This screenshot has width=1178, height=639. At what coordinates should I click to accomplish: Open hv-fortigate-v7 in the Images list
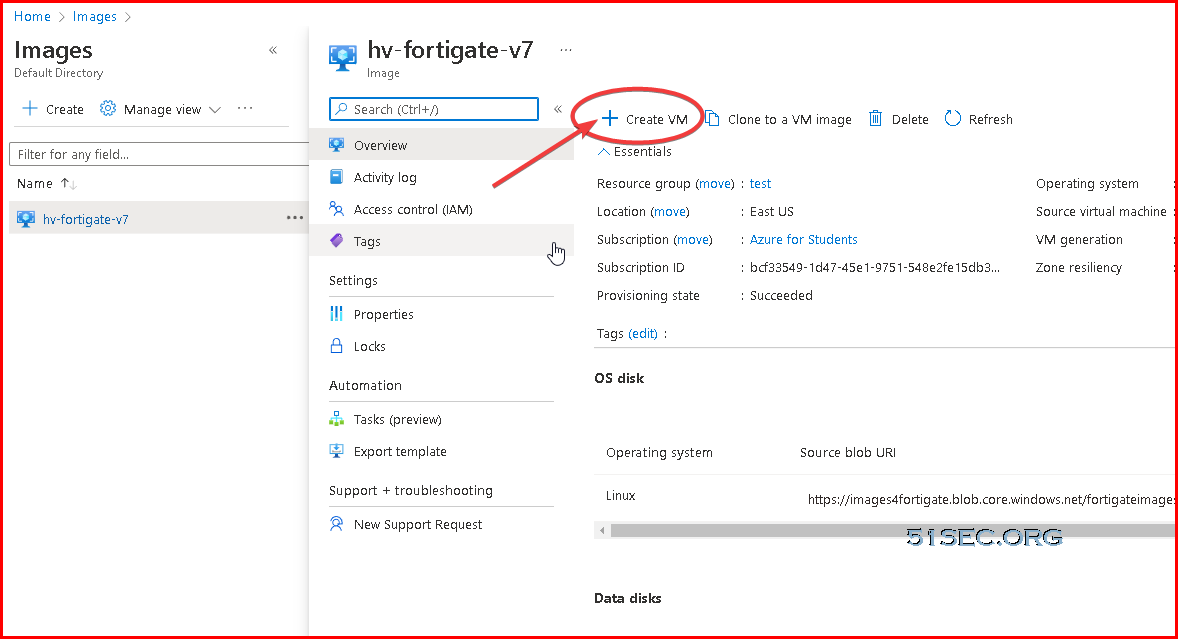point(86,219)
